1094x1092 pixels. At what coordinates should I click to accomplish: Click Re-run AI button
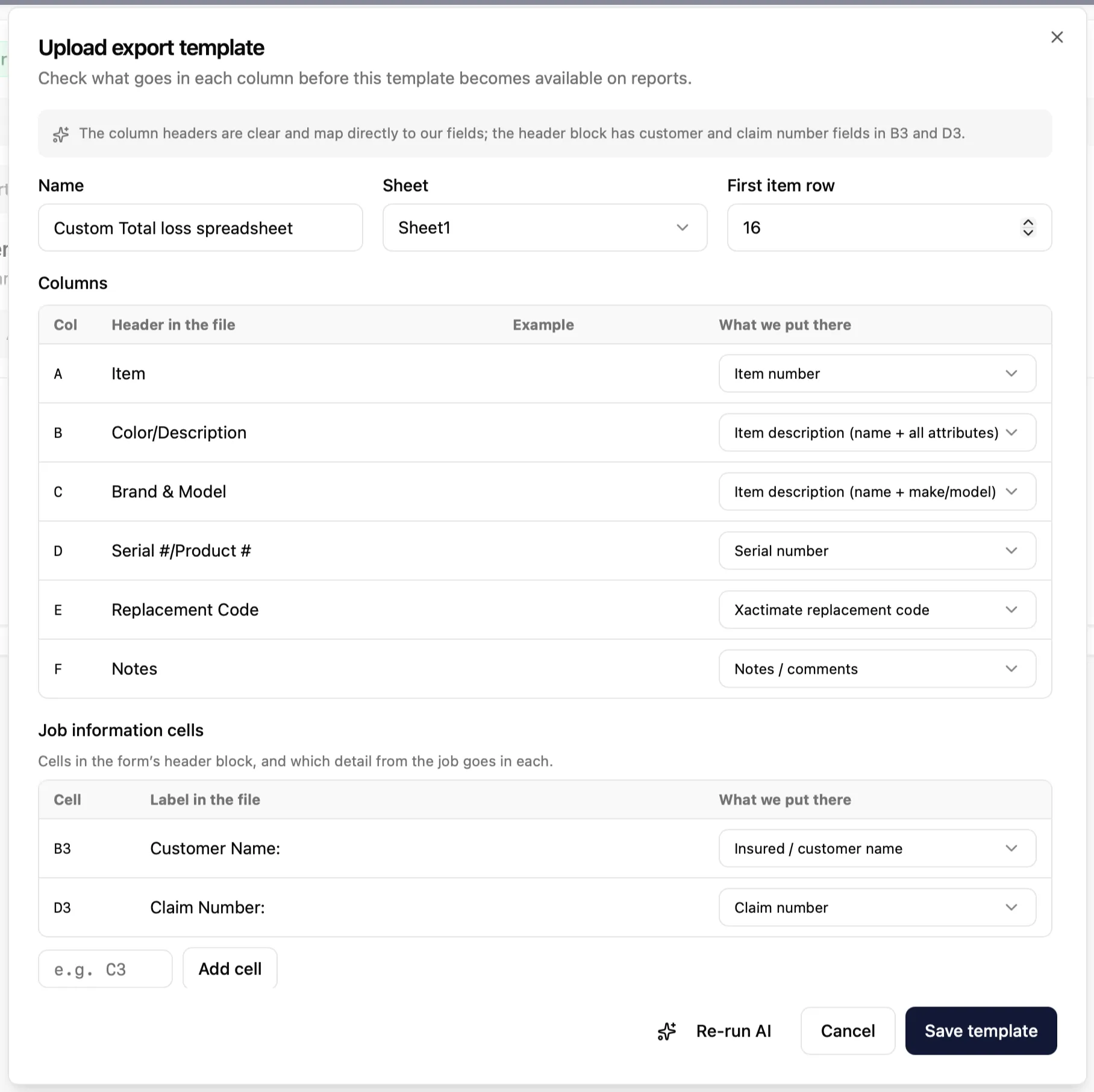click(x=714, y=1031)
